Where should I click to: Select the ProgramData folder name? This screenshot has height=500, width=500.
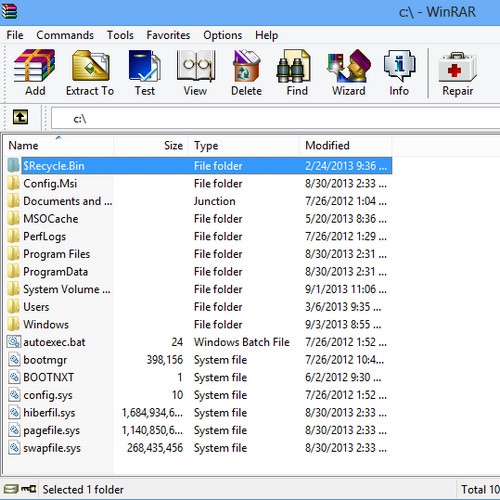coord(55,272)
